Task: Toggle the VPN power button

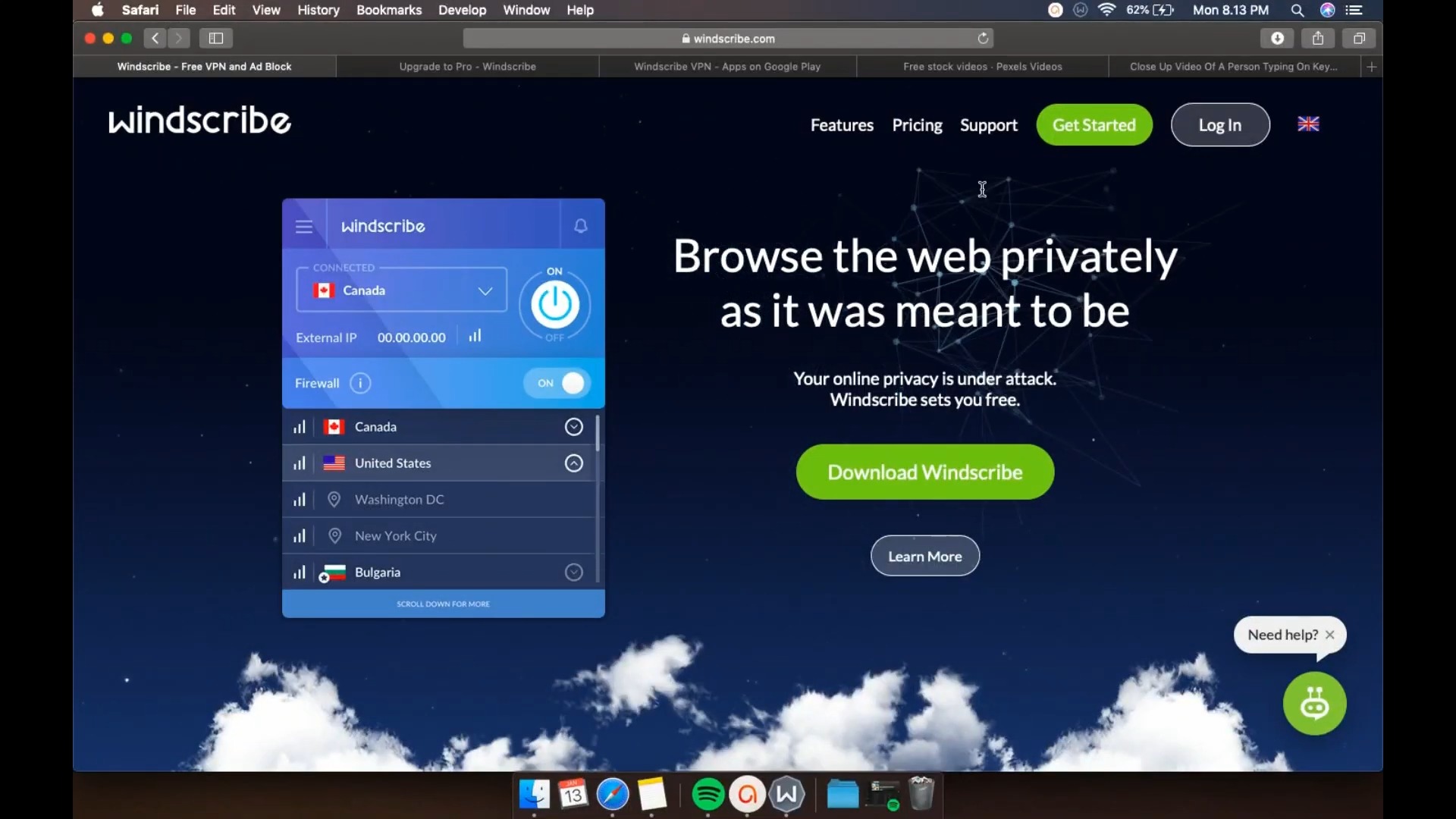Action: [x=555, y=305]
